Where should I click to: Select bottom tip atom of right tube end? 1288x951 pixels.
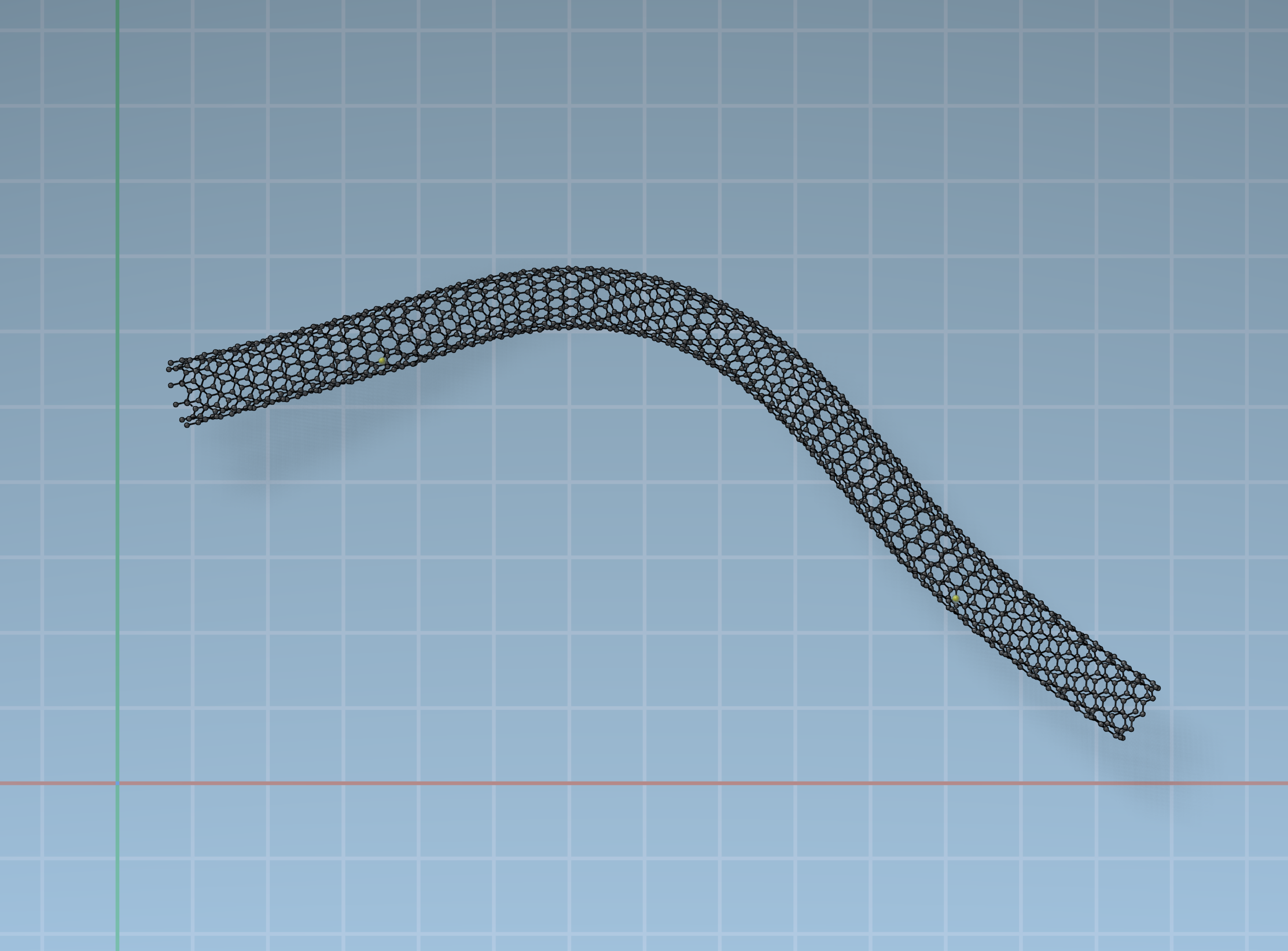point(1122,738)
